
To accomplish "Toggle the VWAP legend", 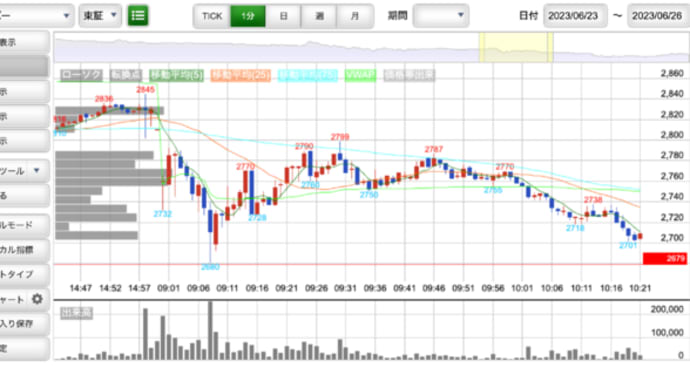I will coord(360,75).
